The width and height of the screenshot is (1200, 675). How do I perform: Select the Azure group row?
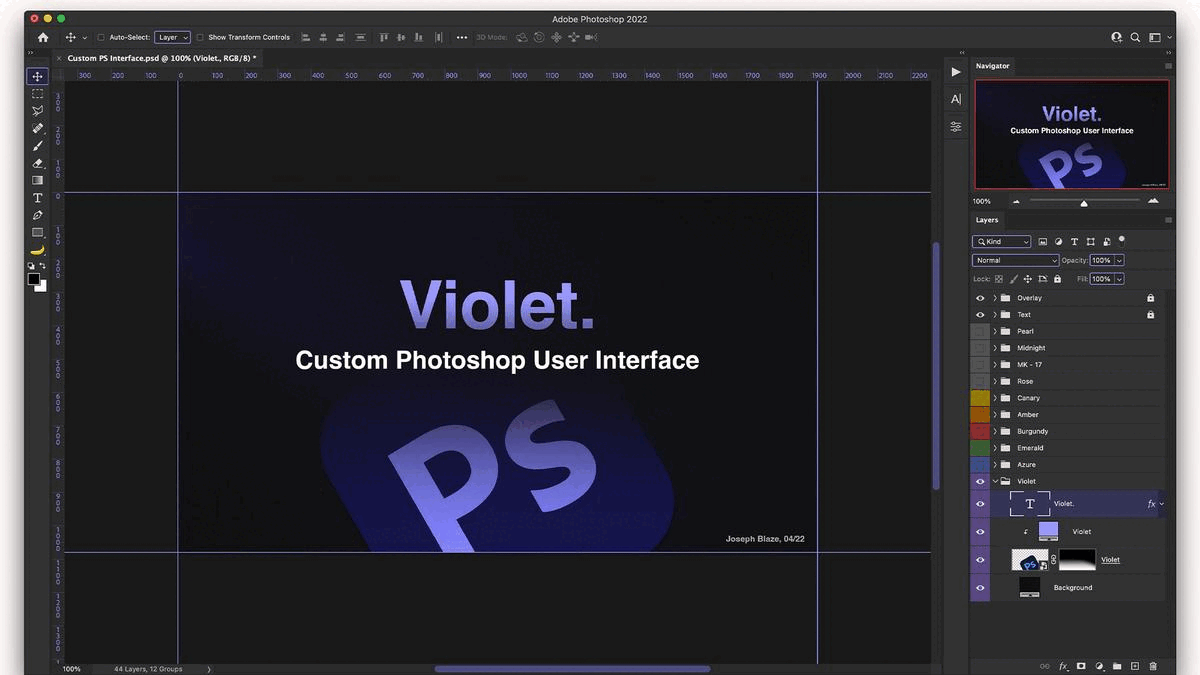[x=1067, y=465]
